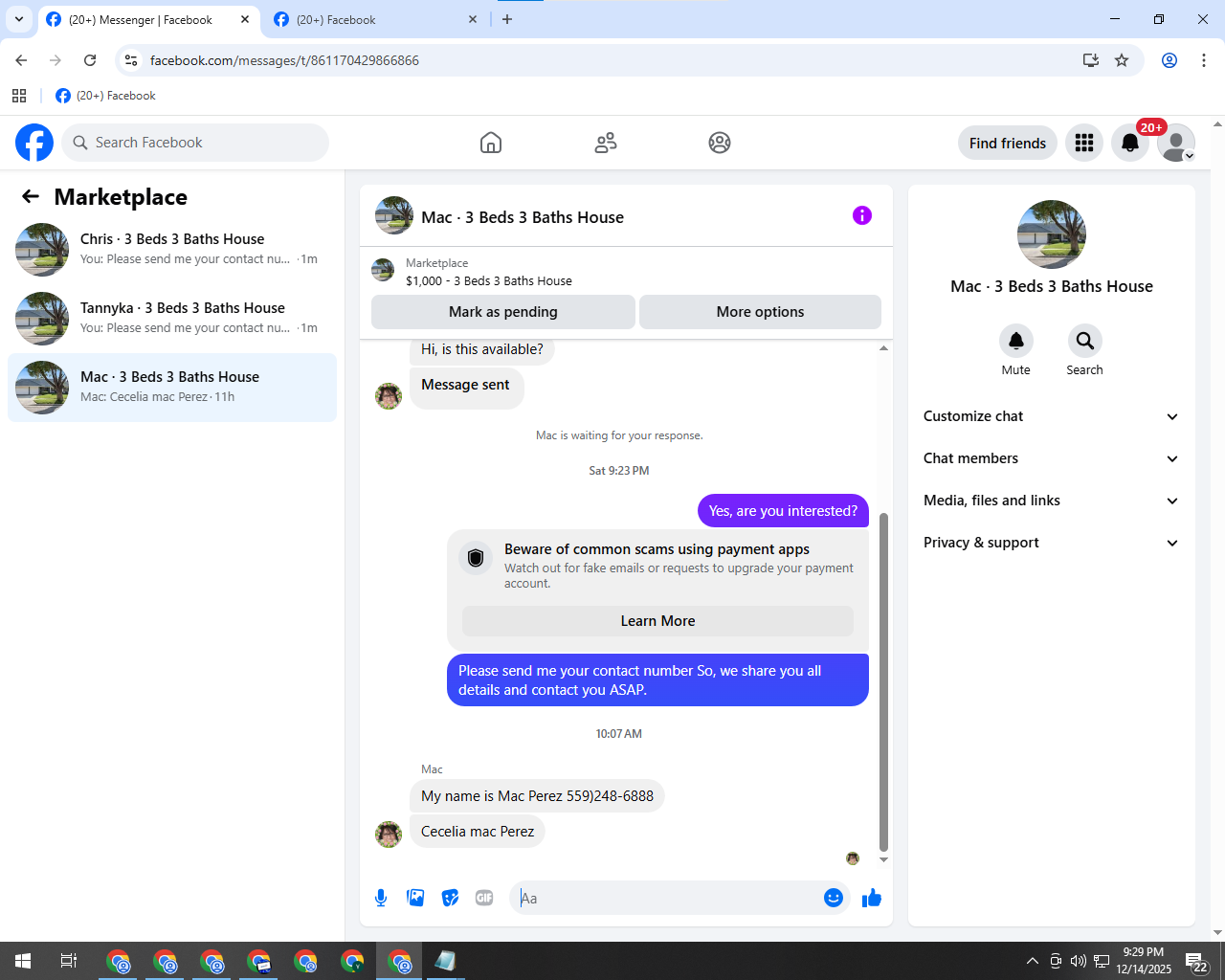1225x980 pixels.
Task: Open the tab search dropdown arrow
Action: (19, 19)
